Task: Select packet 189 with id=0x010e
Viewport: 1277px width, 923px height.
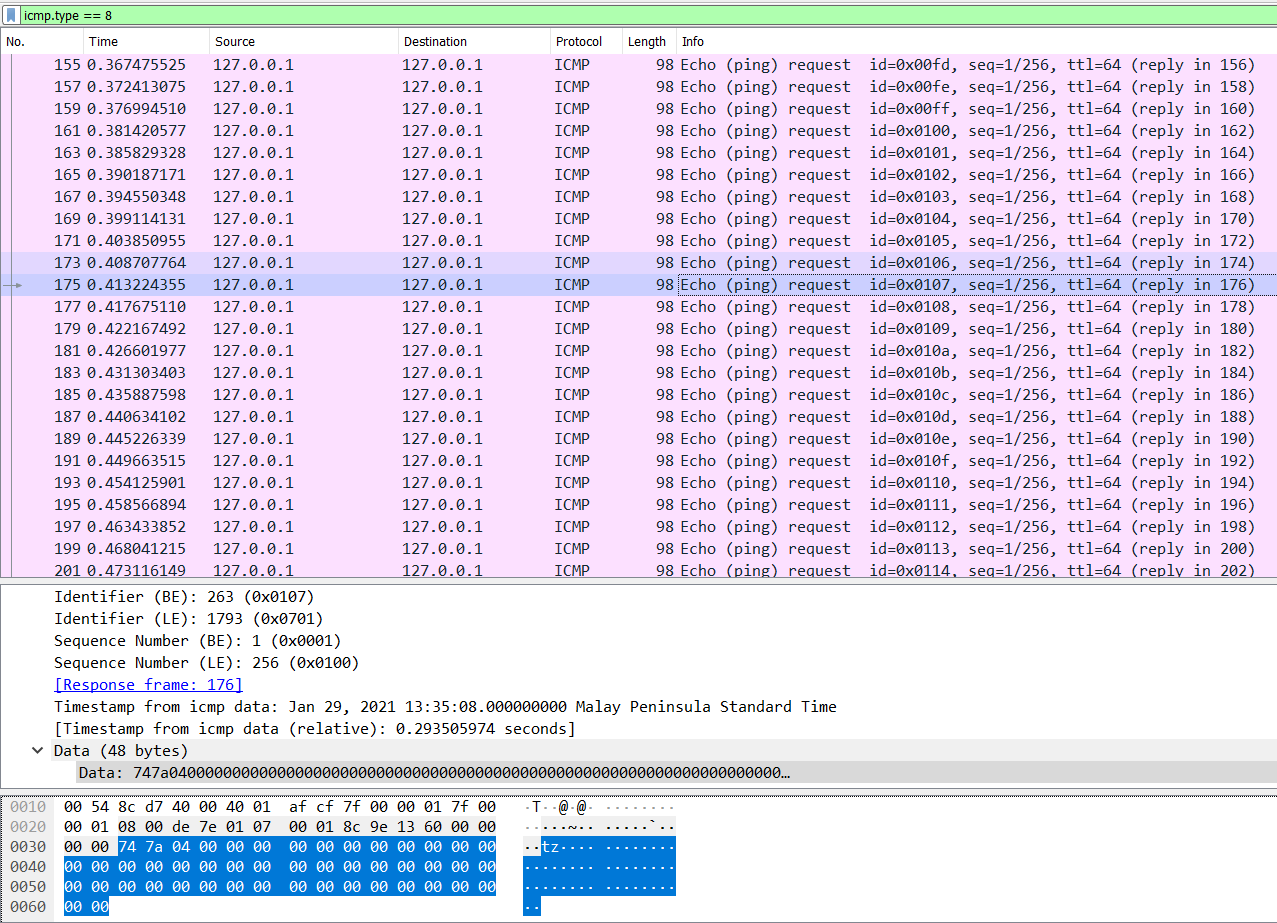Action: click(x=638, y=439)
